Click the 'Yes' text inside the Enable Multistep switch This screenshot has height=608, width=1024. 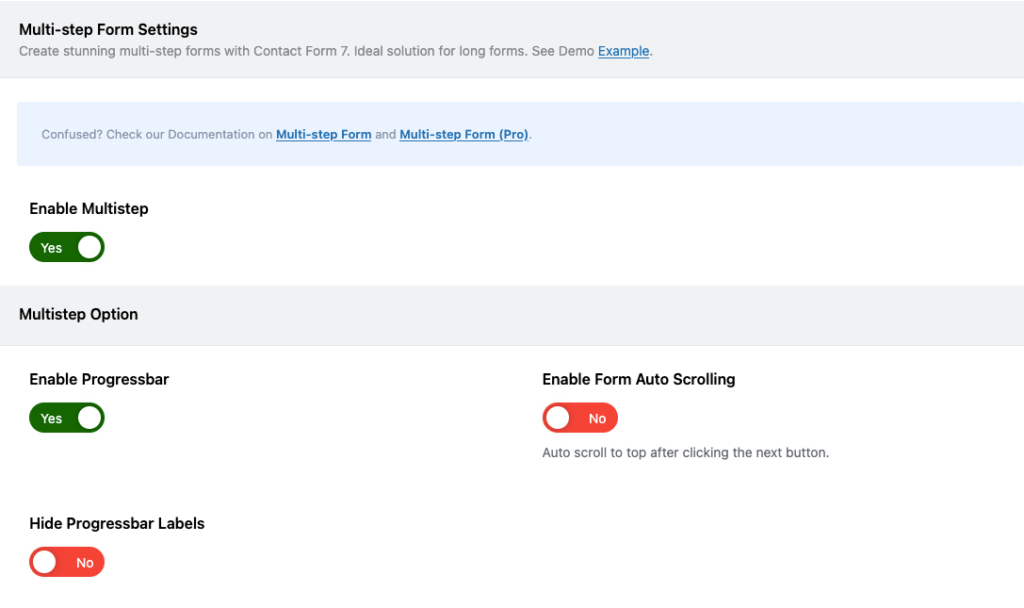[x=51, y=248]
